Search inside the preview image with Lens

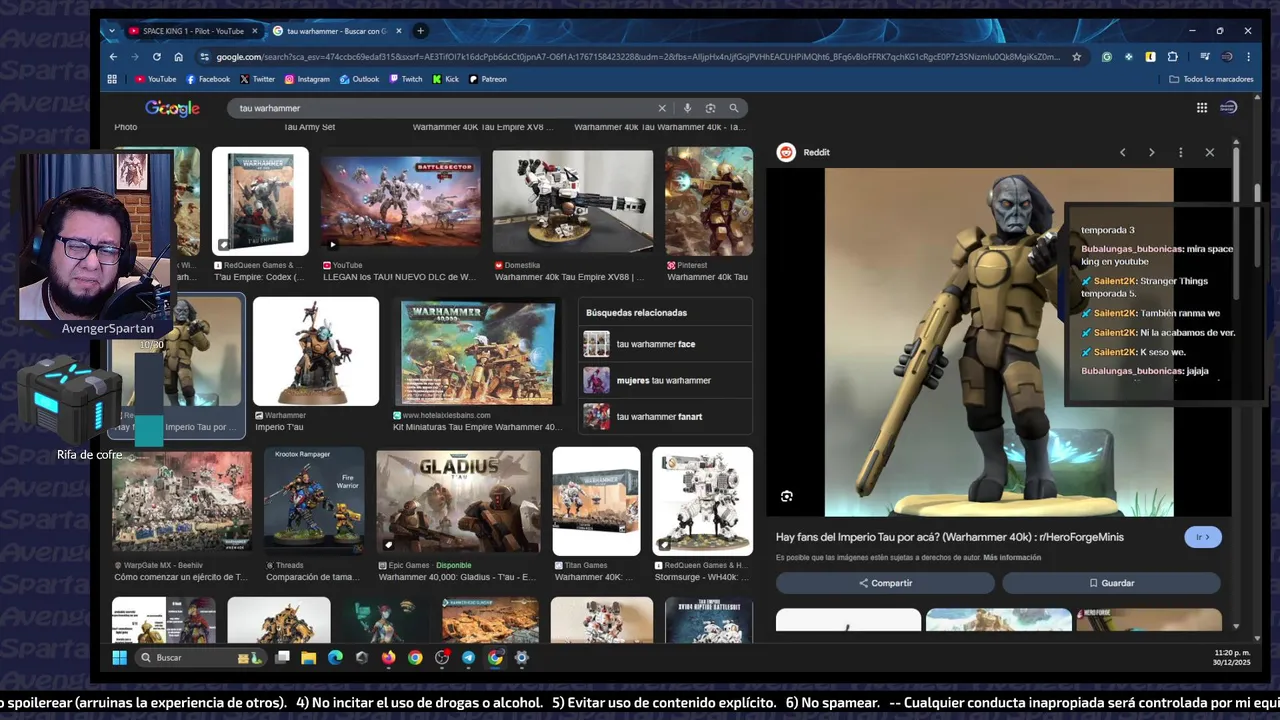point(787,496)
